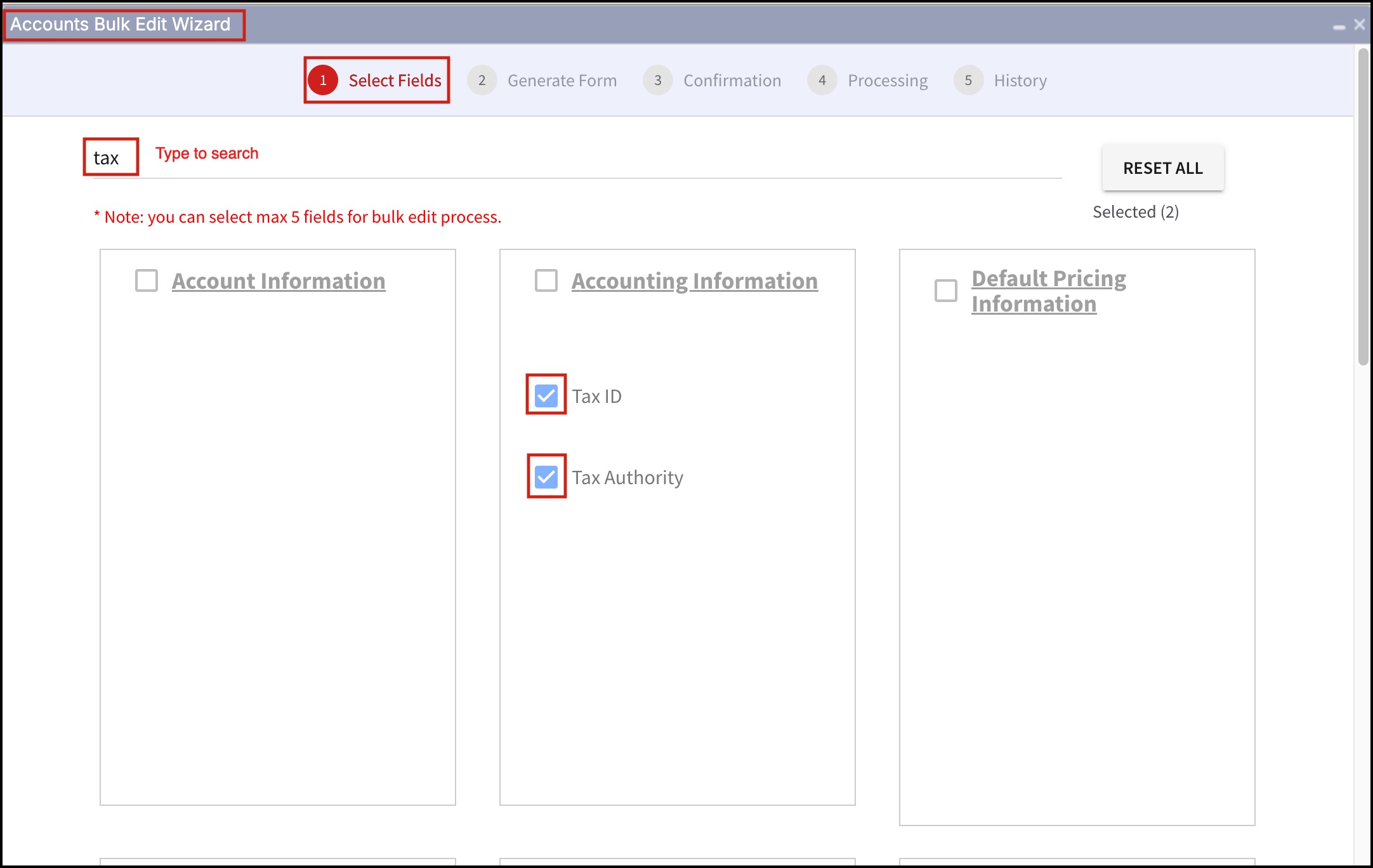The height and width of the screenshot is (868, 1373).
Task: Go to the Confirmation step
Action: (732, 81)
